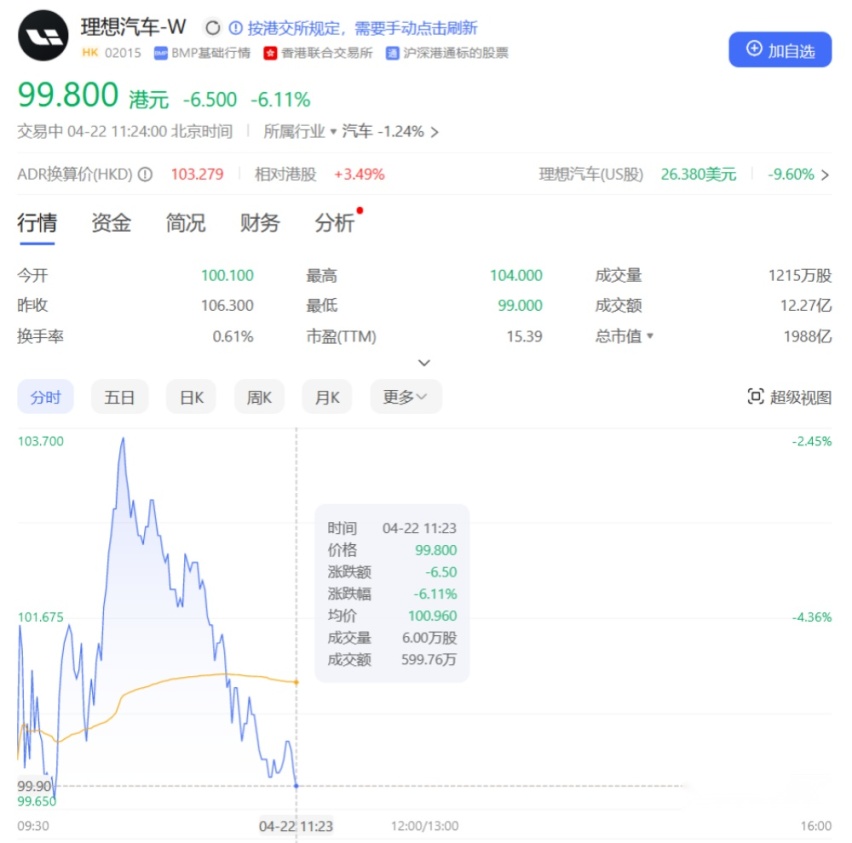Click the 总市值 value 1988亿
The height and width of the screenshot is (843, 852).
coord(807,336)
